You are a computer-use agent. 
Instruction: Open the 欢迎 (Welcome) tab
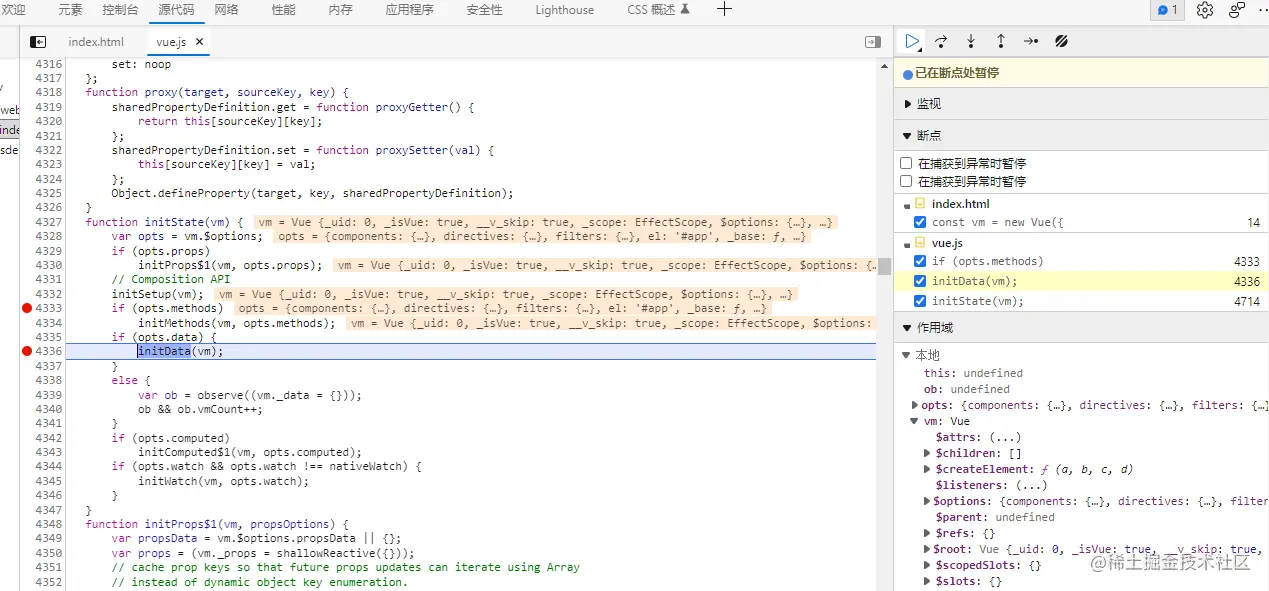[x=13, y=10]
